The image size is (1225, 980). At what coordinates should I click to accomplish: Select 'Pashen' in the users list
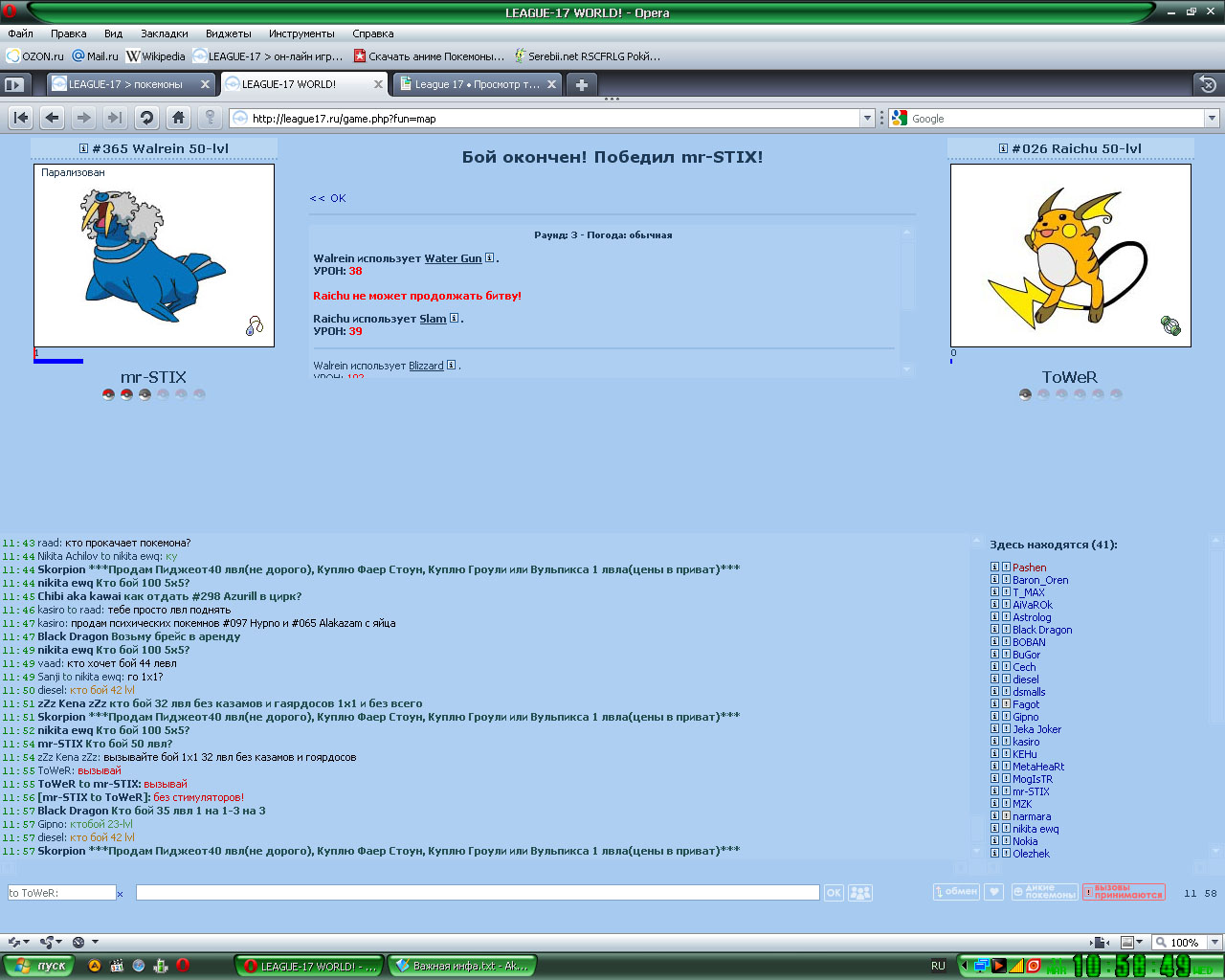point(1030,568)
